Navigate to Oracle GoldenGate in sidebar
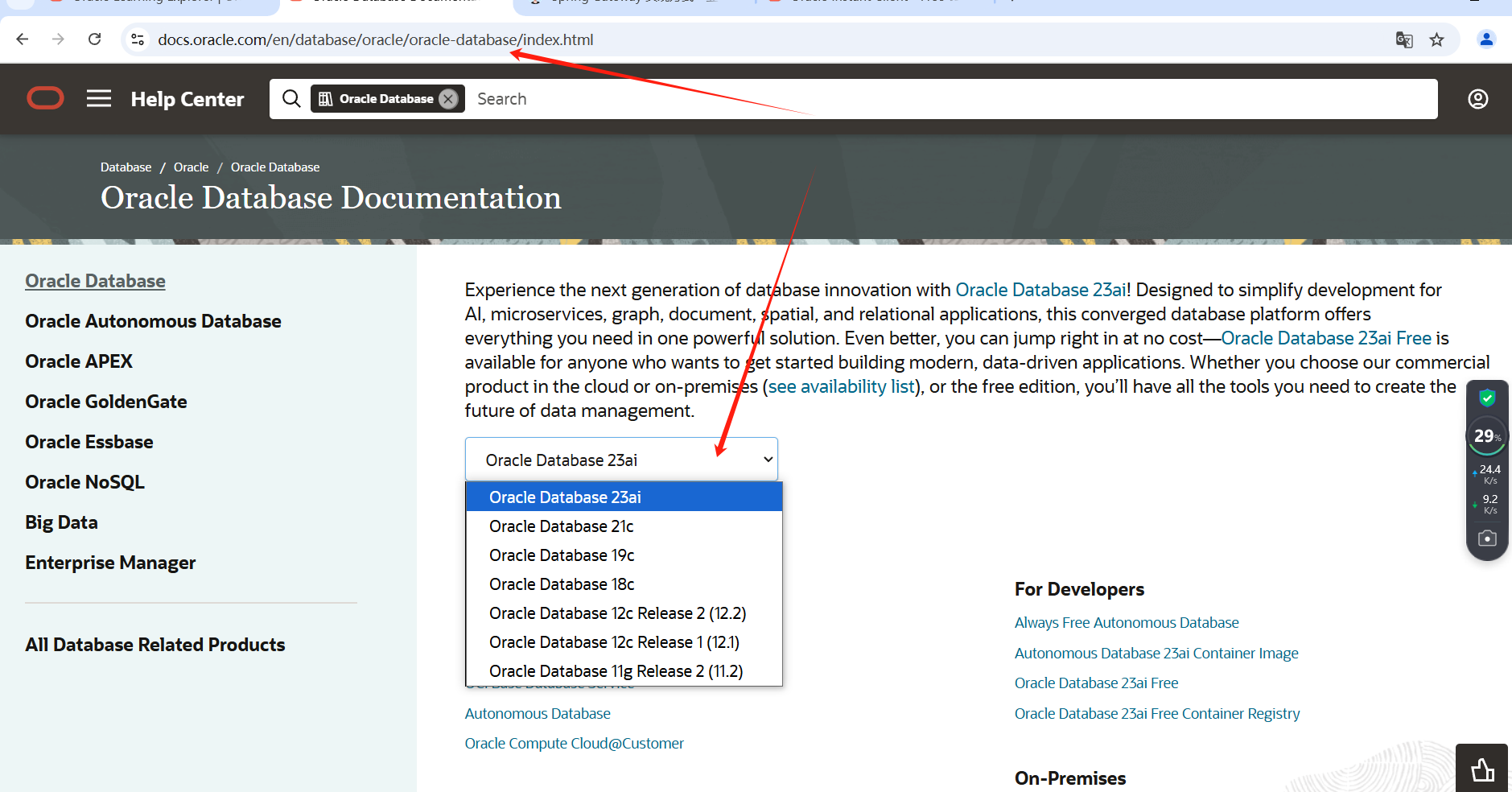Image resolution: width=1512 pixels, height=792 pixels. (x=106, y=402)
